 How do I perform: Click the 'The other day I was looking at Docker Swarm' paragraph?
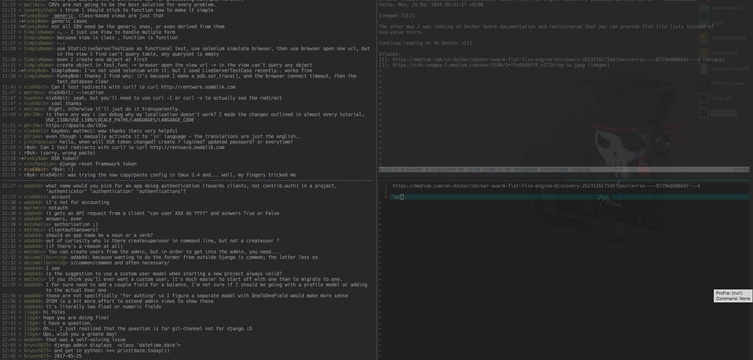click(x=546, y=29)
